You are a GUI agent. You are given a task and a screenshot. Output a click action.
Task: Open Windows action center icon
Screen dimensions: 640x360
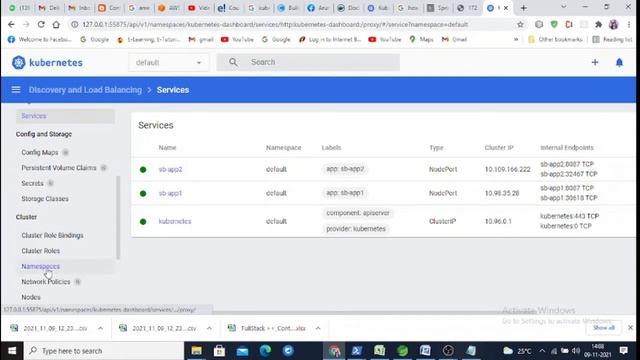point(623,351)
